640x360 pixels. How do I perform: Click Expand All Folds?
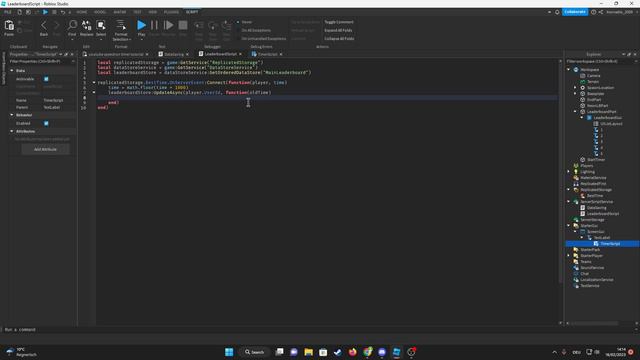click(338, 30)
